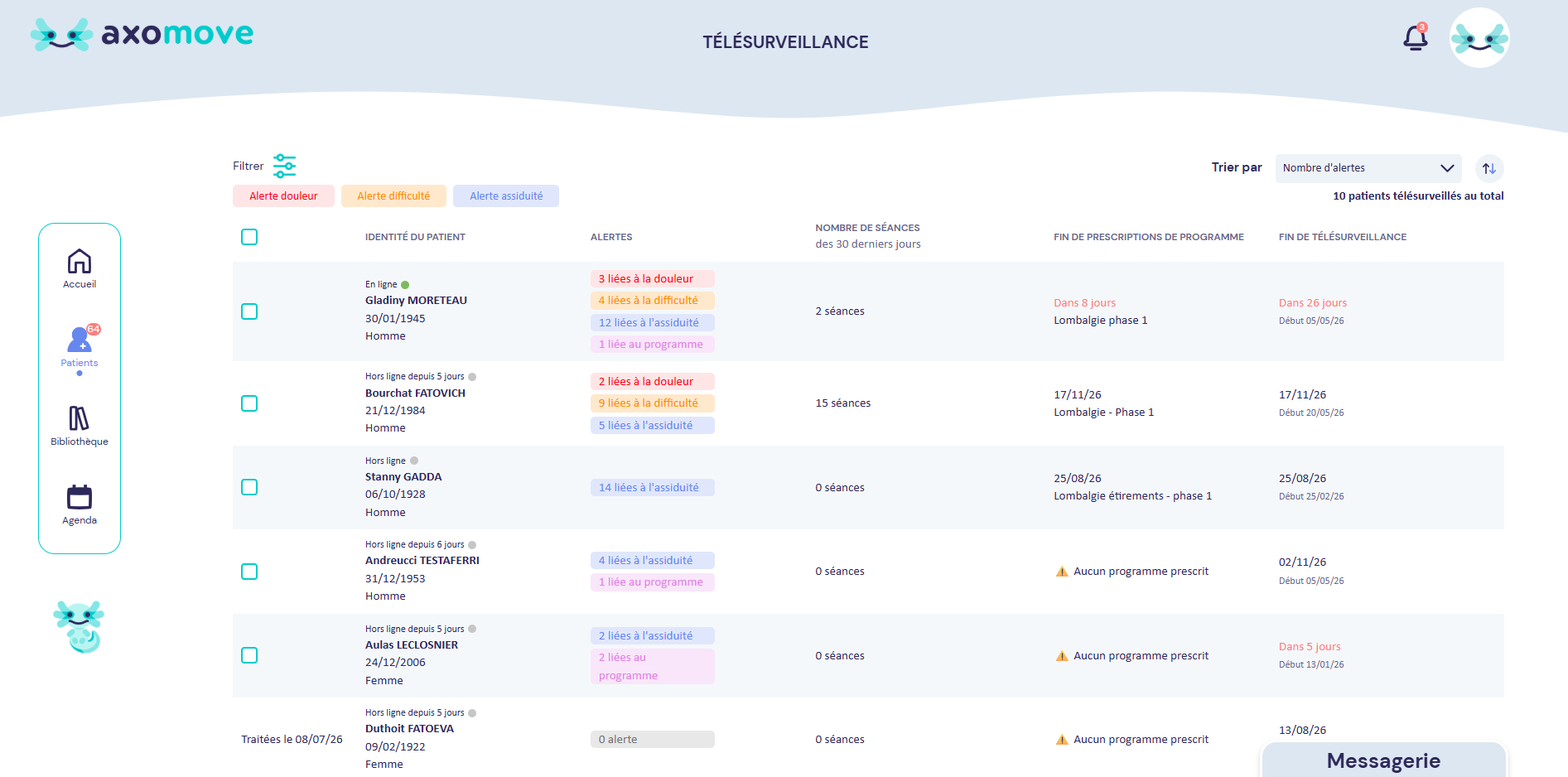
Task: Click '3 liées à la douleur' badge
Action: point(653,279)
